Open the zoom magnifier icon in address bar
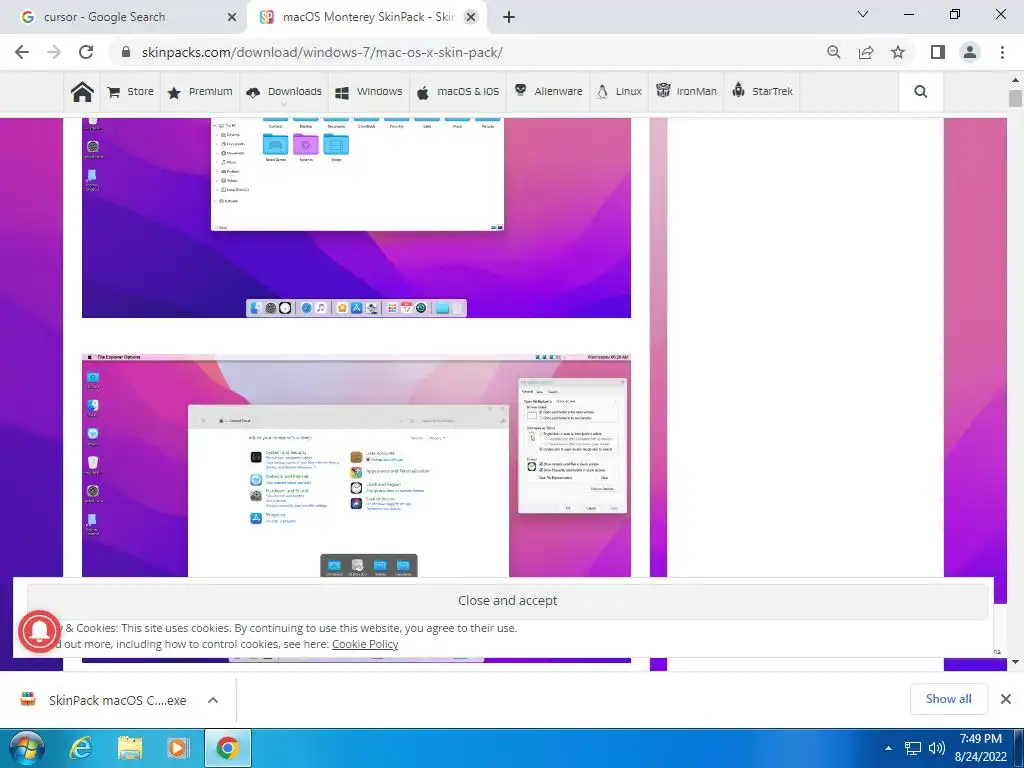Image resolution: width=1024 pixels, height=768 pixels. (833, 52)
